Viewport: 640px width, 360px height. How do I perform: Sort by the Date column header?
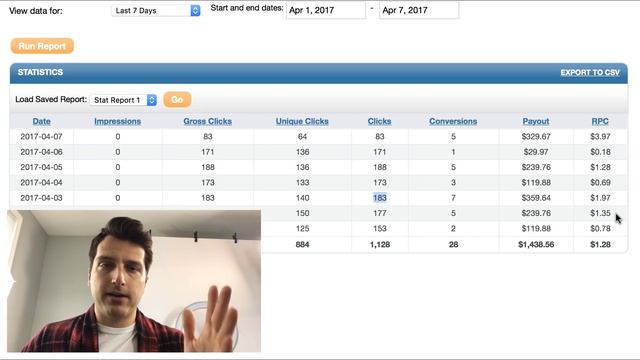point(42,121)
